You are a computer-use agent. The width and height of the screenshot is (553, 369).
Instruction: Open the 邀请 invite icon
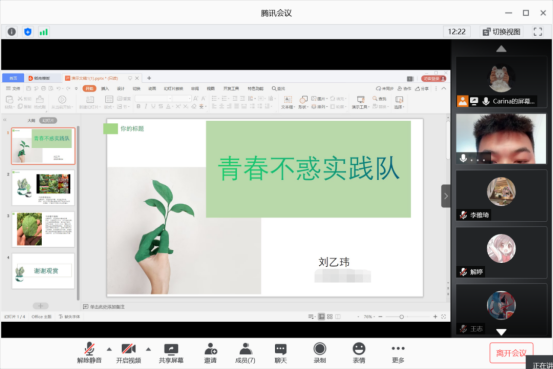[211, 353]
